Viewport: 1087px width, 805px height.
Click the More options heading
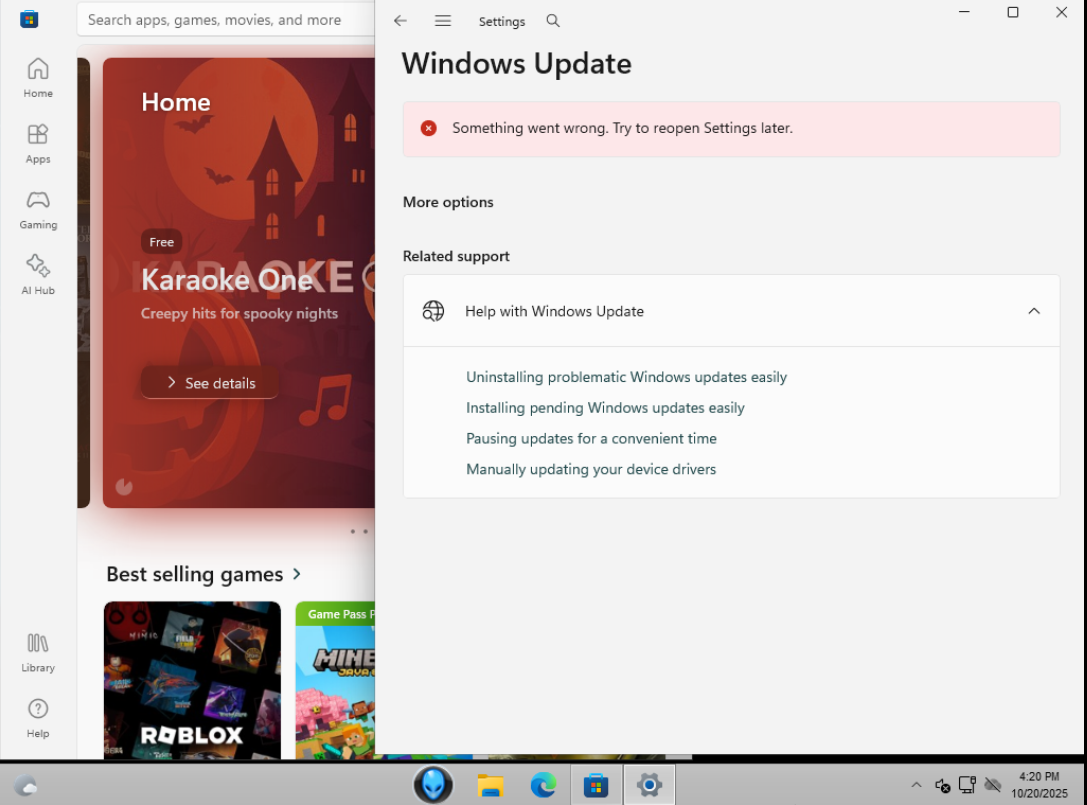pyautogui.click(x=448, y=202)
